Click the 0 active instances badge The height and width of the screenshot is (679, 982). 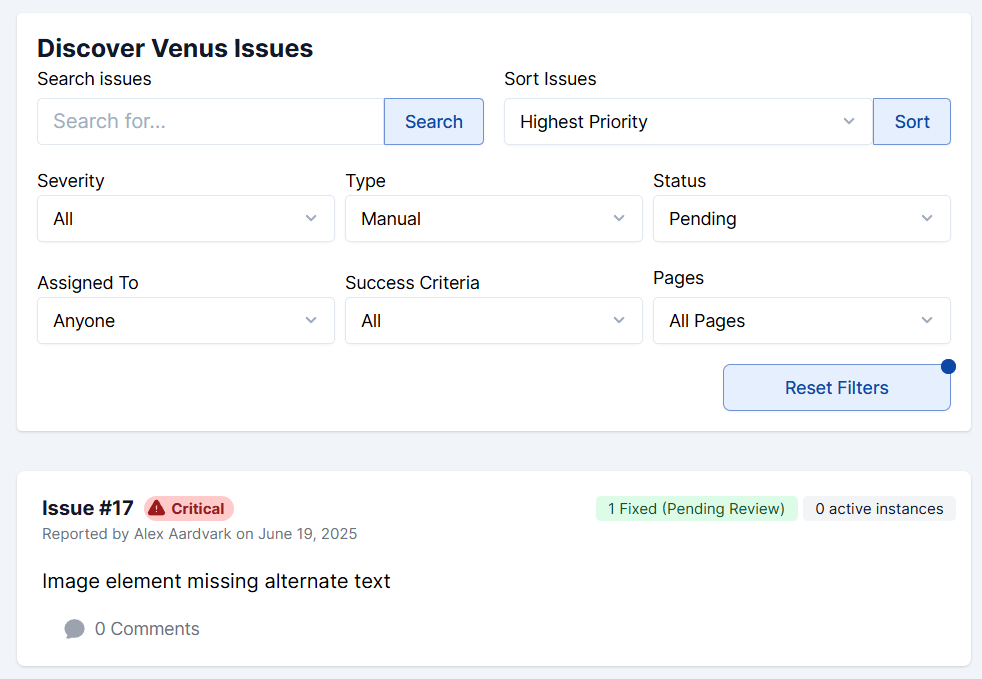tap(879, 509)
